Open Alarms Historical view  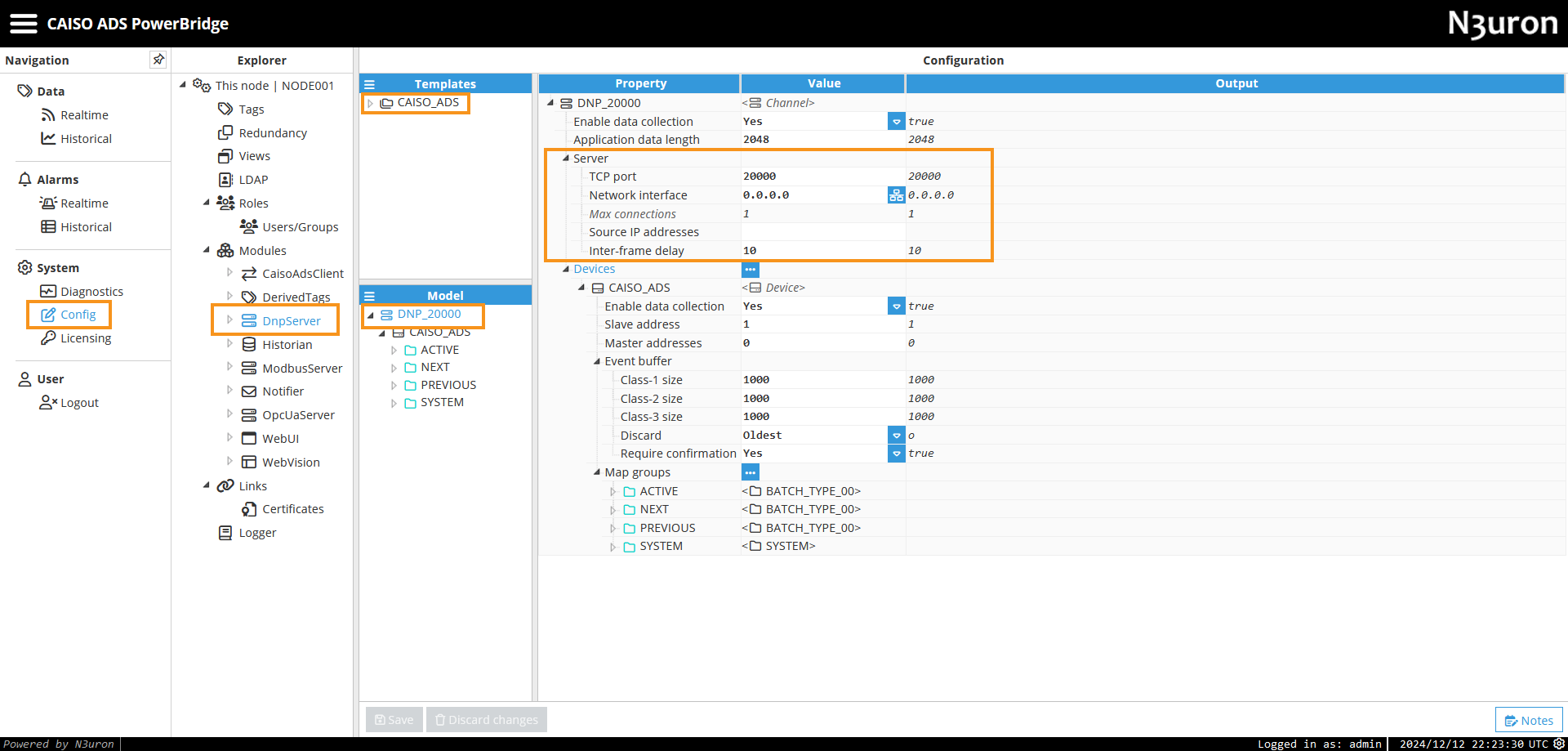click(77, 227)
